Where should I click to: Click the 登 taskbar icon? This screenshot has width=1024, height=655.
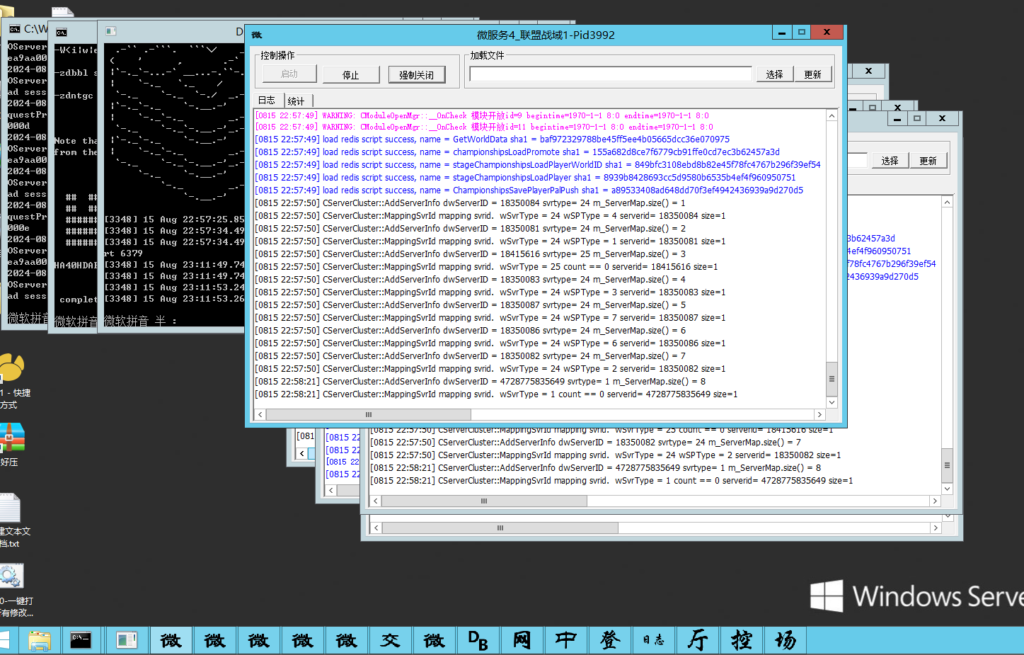tap(610, 640)
